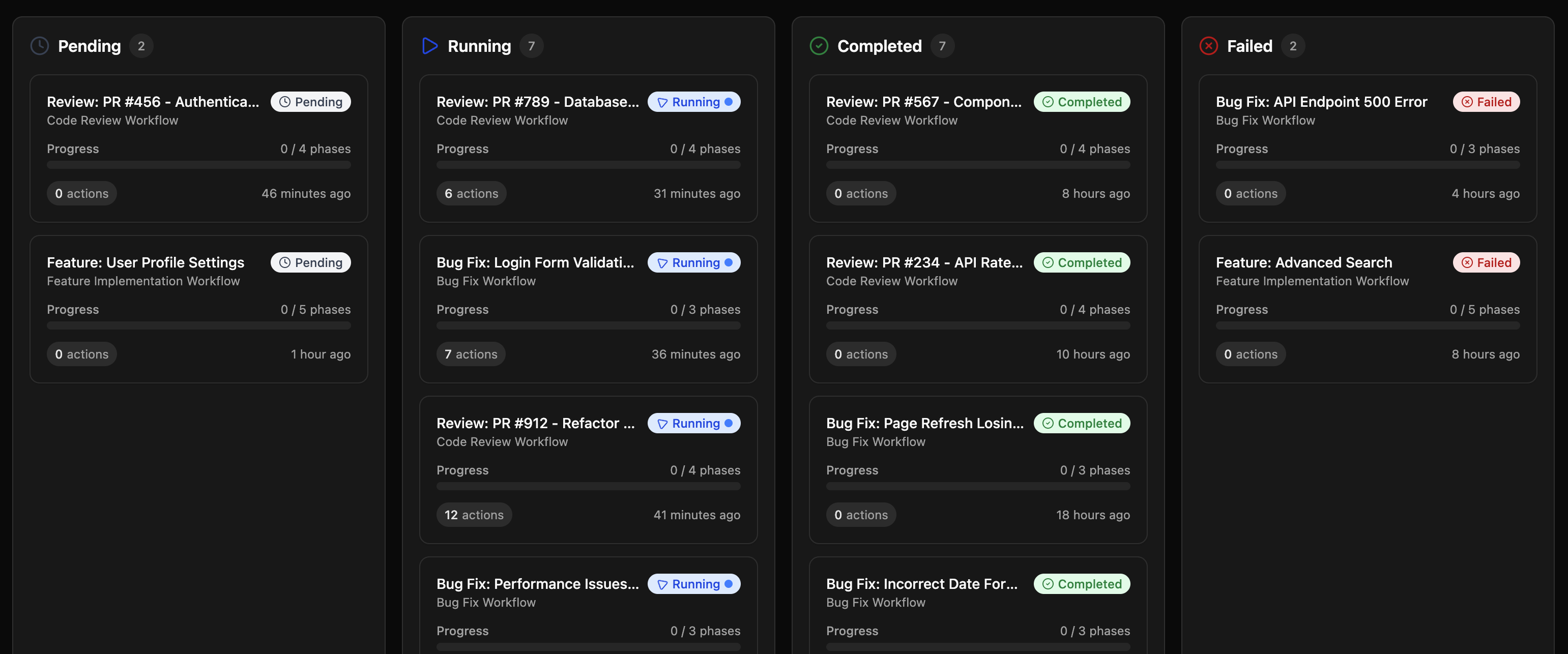Click the 6 actions badge on PR #789
The width and height of the screenshot is (1568, 654).
coord(471,193)
